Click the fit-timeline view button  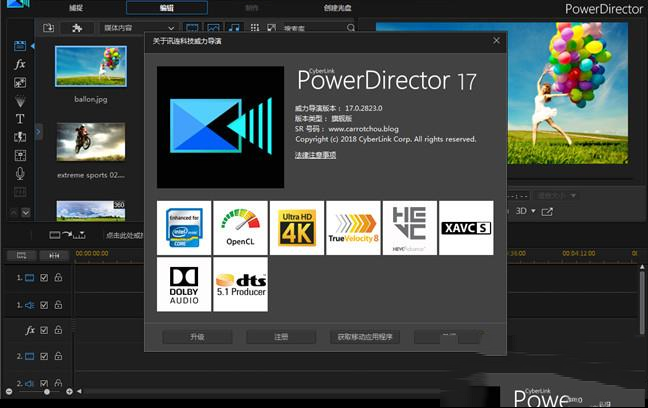click(x=21, y=256)
